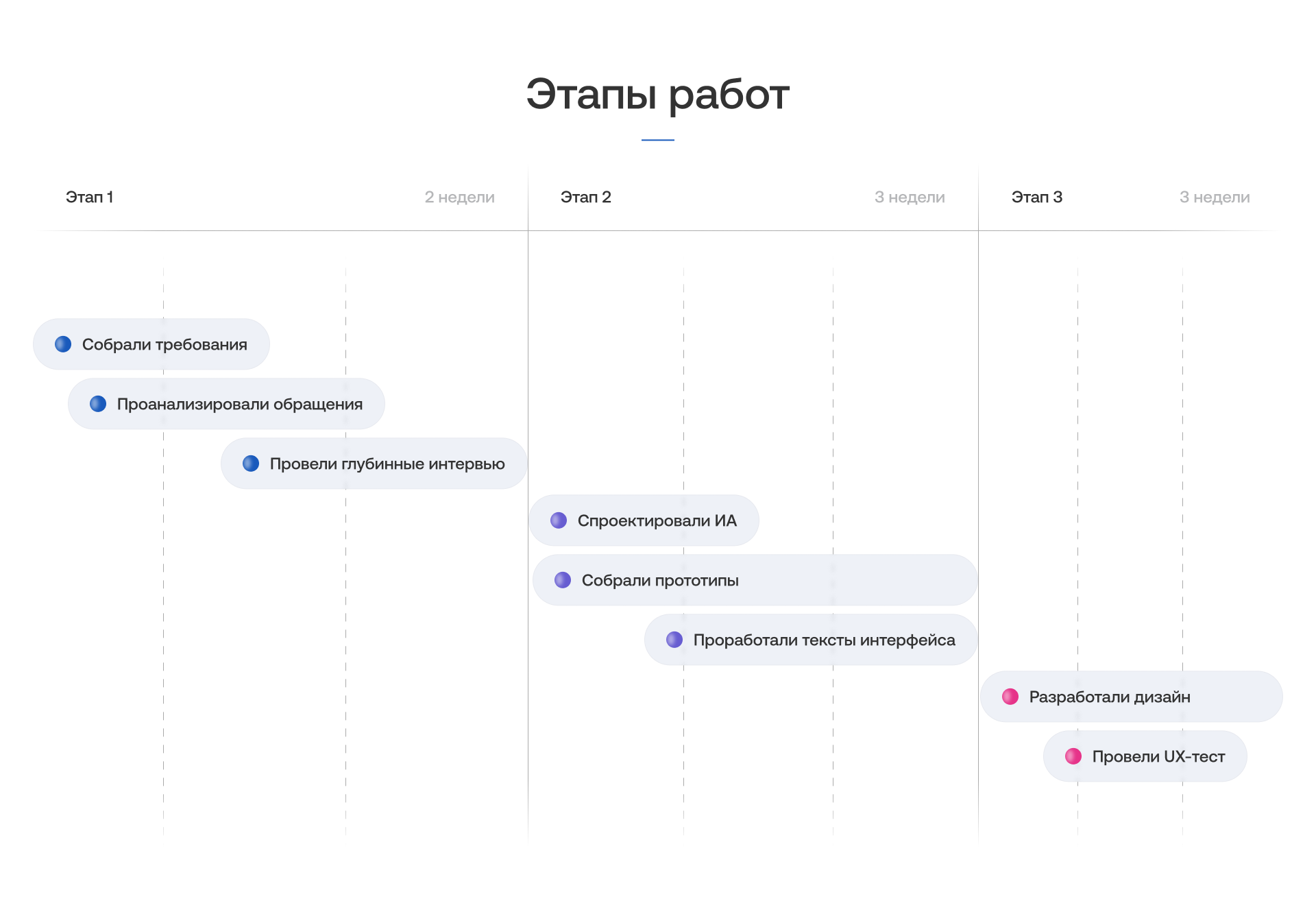Click the Собрали требования task bar text

164,344
